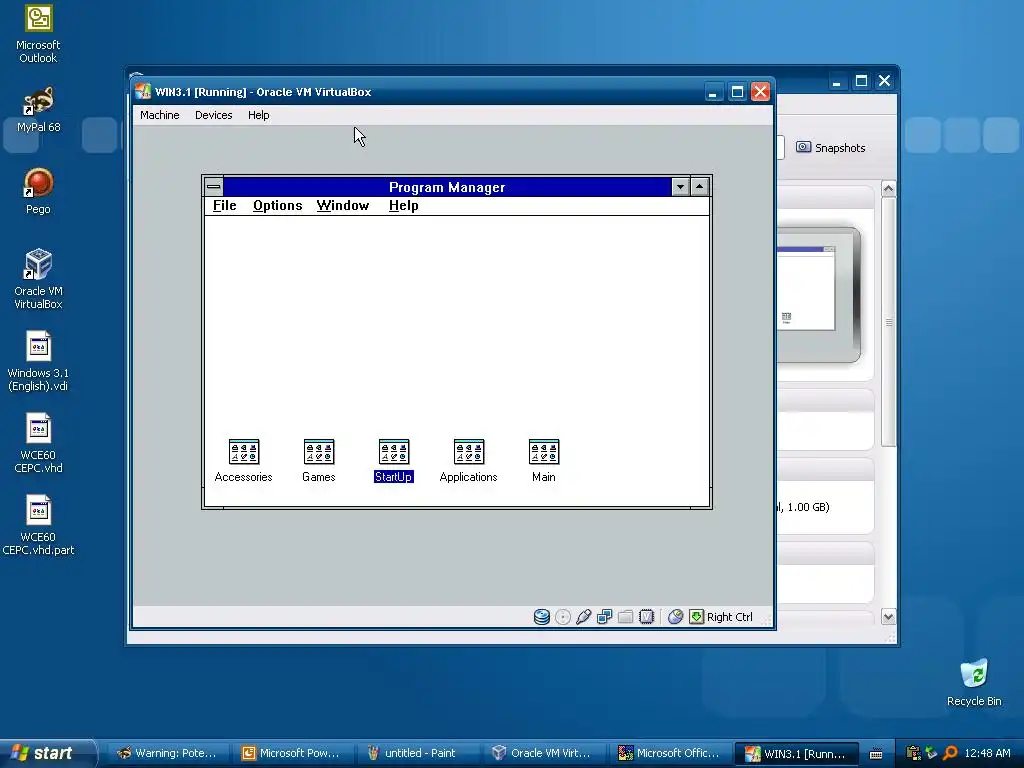Viewport: 1024px width, 768px height.
Task: Open the Devices menu in VirtualBox
Action: (x=214, y=115)
